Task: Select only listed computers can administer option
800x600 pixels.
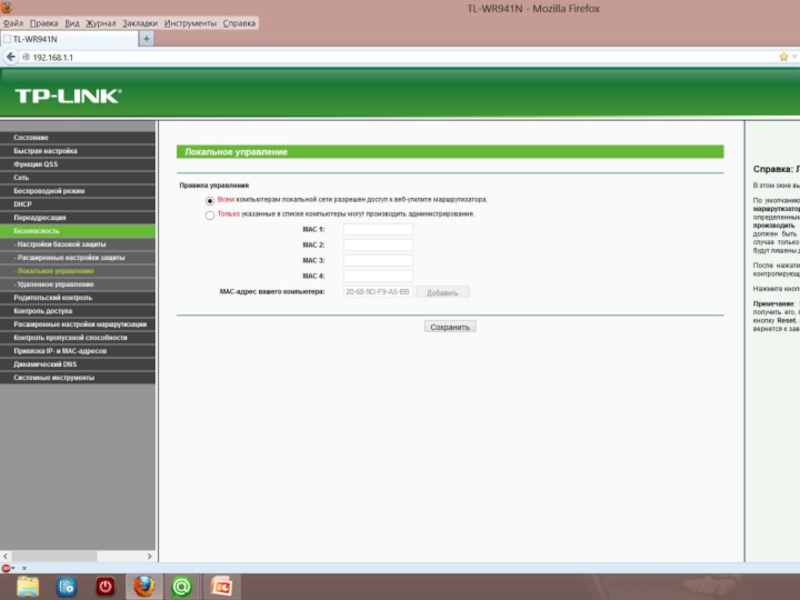Action: (210, 214)
